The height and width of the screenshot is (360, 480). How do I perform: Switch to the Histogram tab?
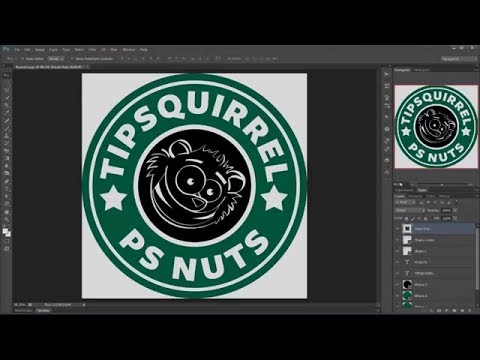tap(422, 70)
